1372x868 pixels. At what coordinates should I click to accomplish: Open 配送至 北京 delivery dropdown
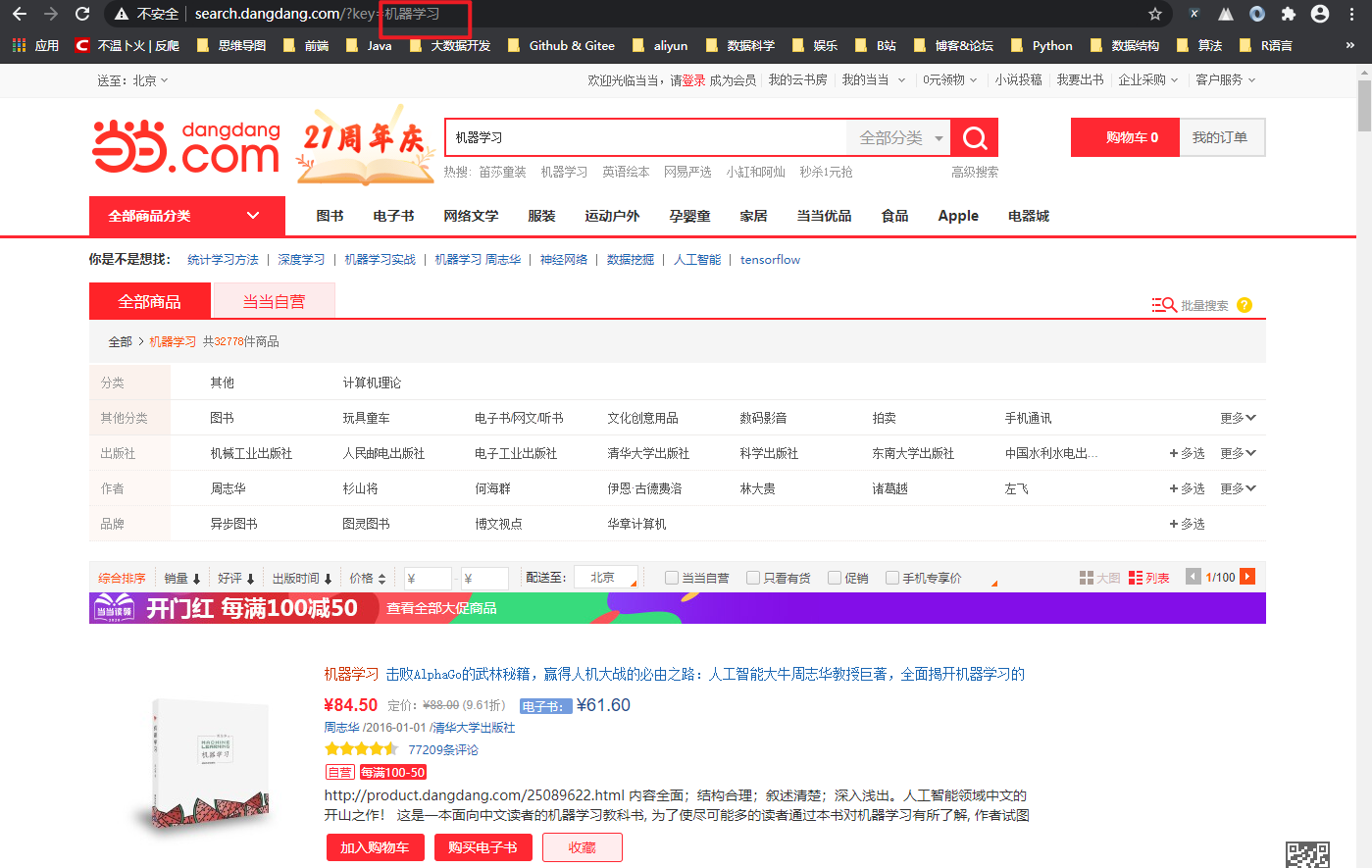[x=606, y=578]
